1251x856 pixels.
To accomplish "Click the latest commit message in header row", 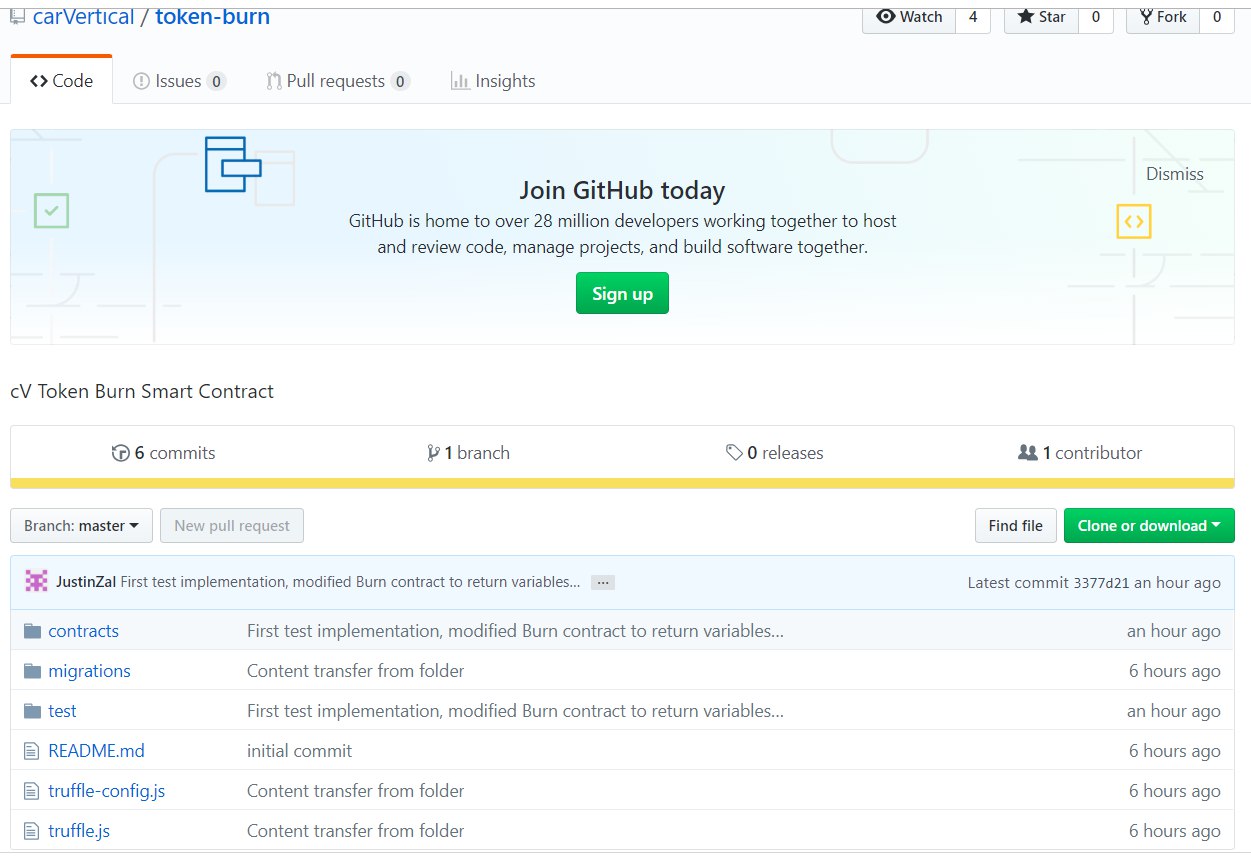I will click(350, 582).
